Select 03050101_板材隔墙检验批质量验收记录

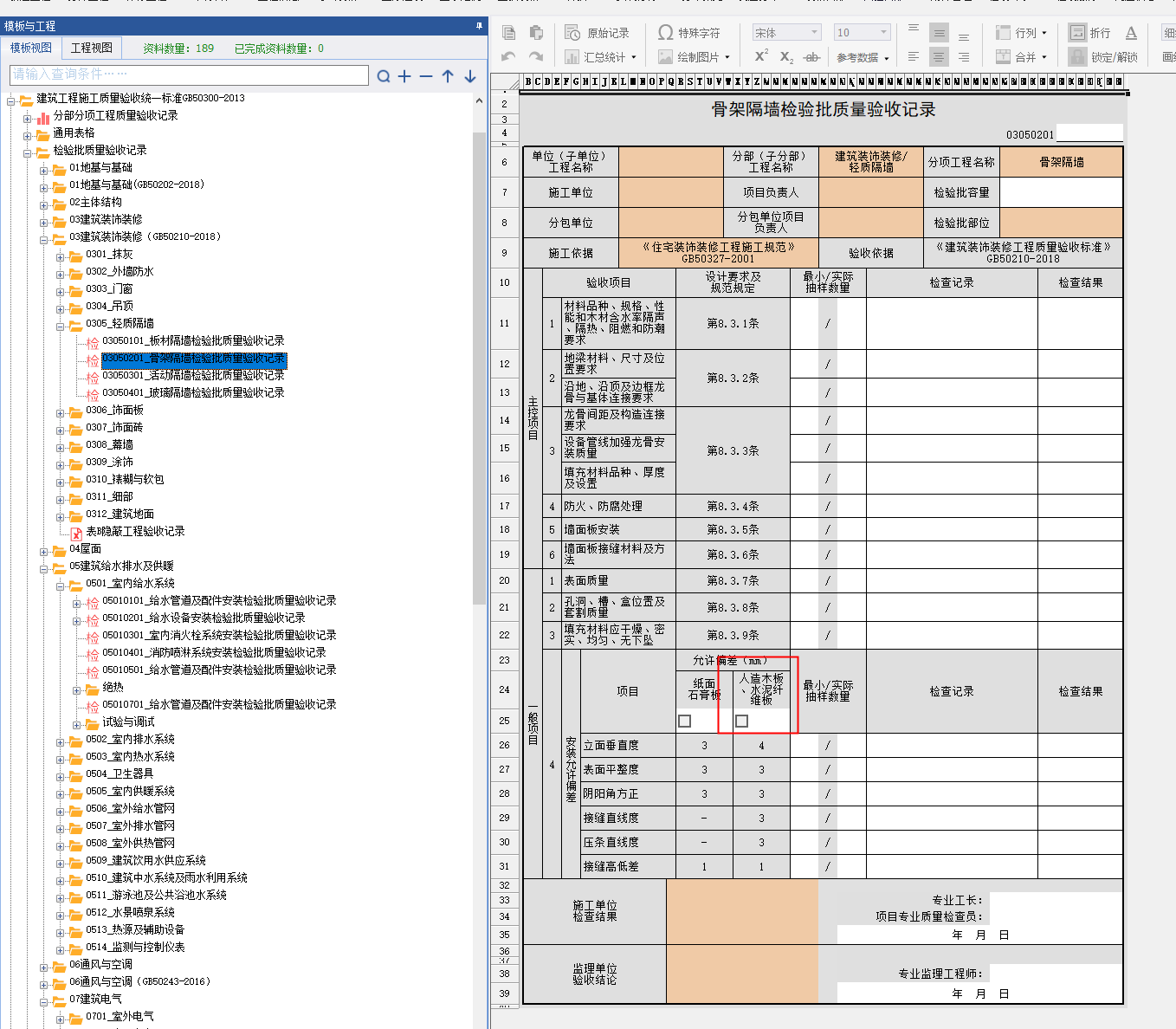[193, 341]
